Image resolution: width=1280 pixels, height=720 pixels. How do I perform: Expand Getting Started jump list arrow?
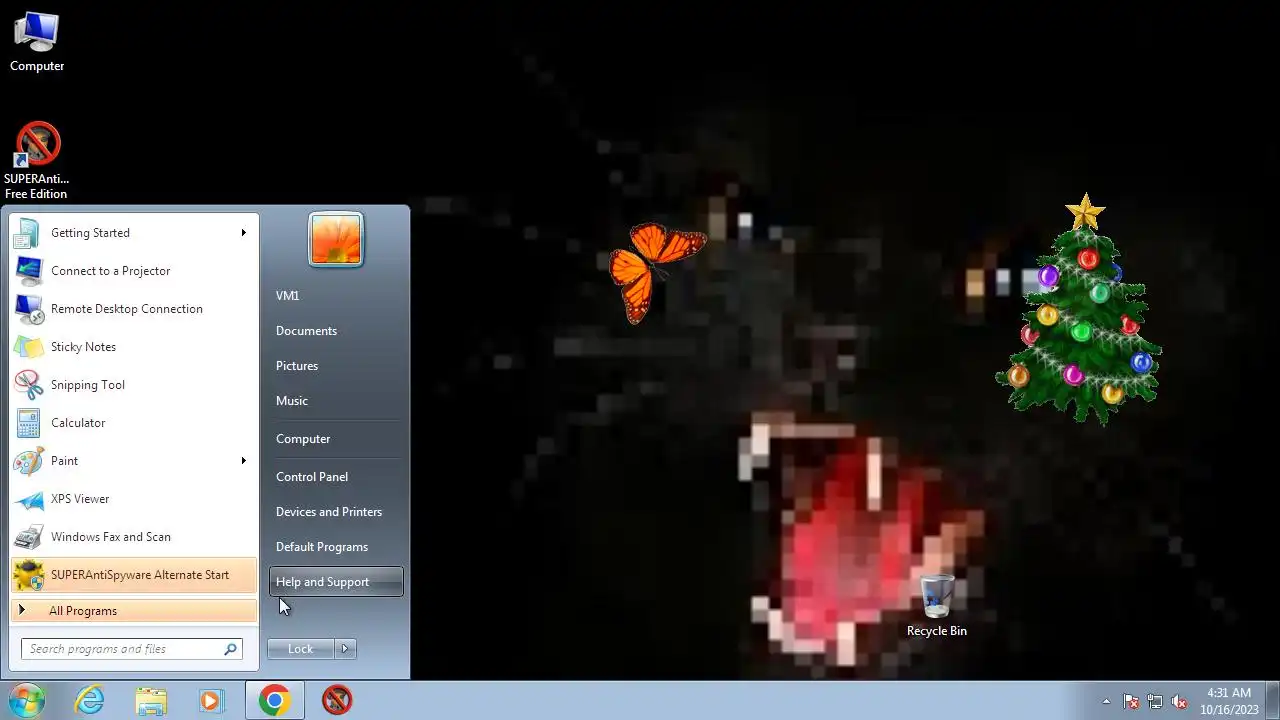pyautogui.click(x=243, y=233)
